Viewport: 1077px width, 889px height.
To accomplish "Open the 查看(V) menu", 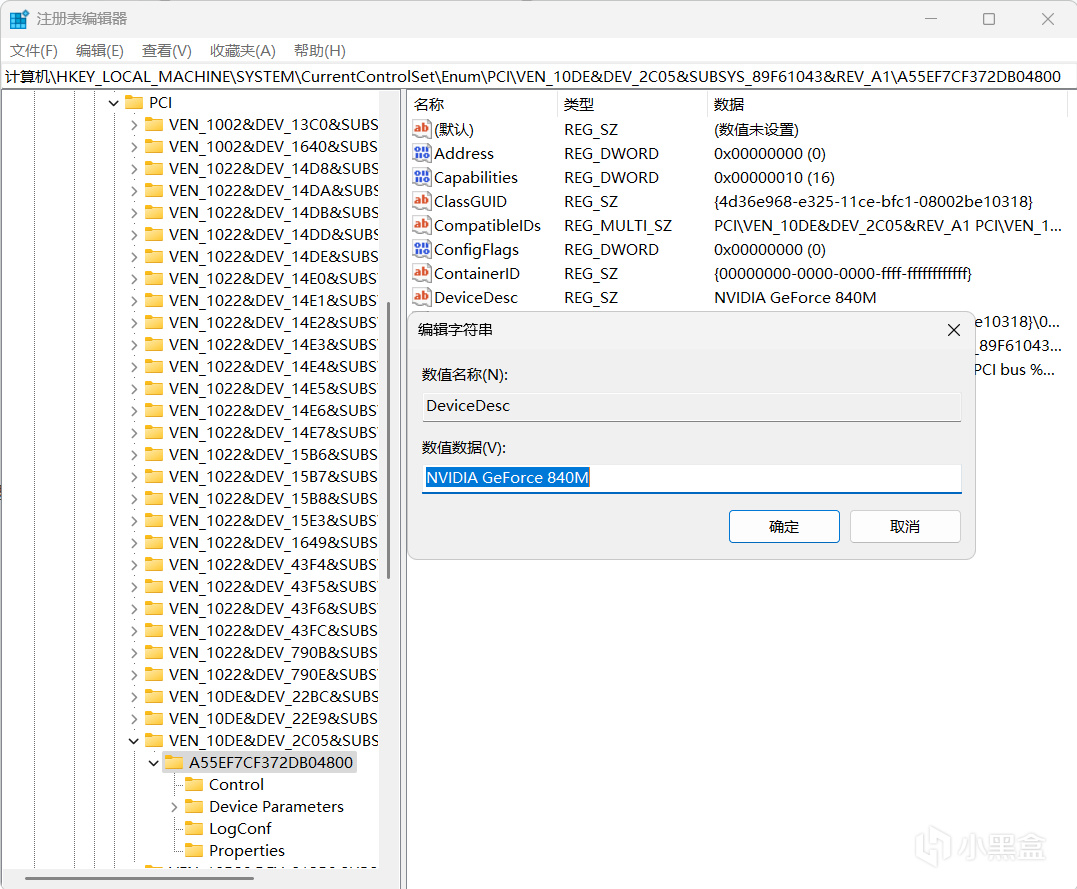I will [x=166, y=51].
